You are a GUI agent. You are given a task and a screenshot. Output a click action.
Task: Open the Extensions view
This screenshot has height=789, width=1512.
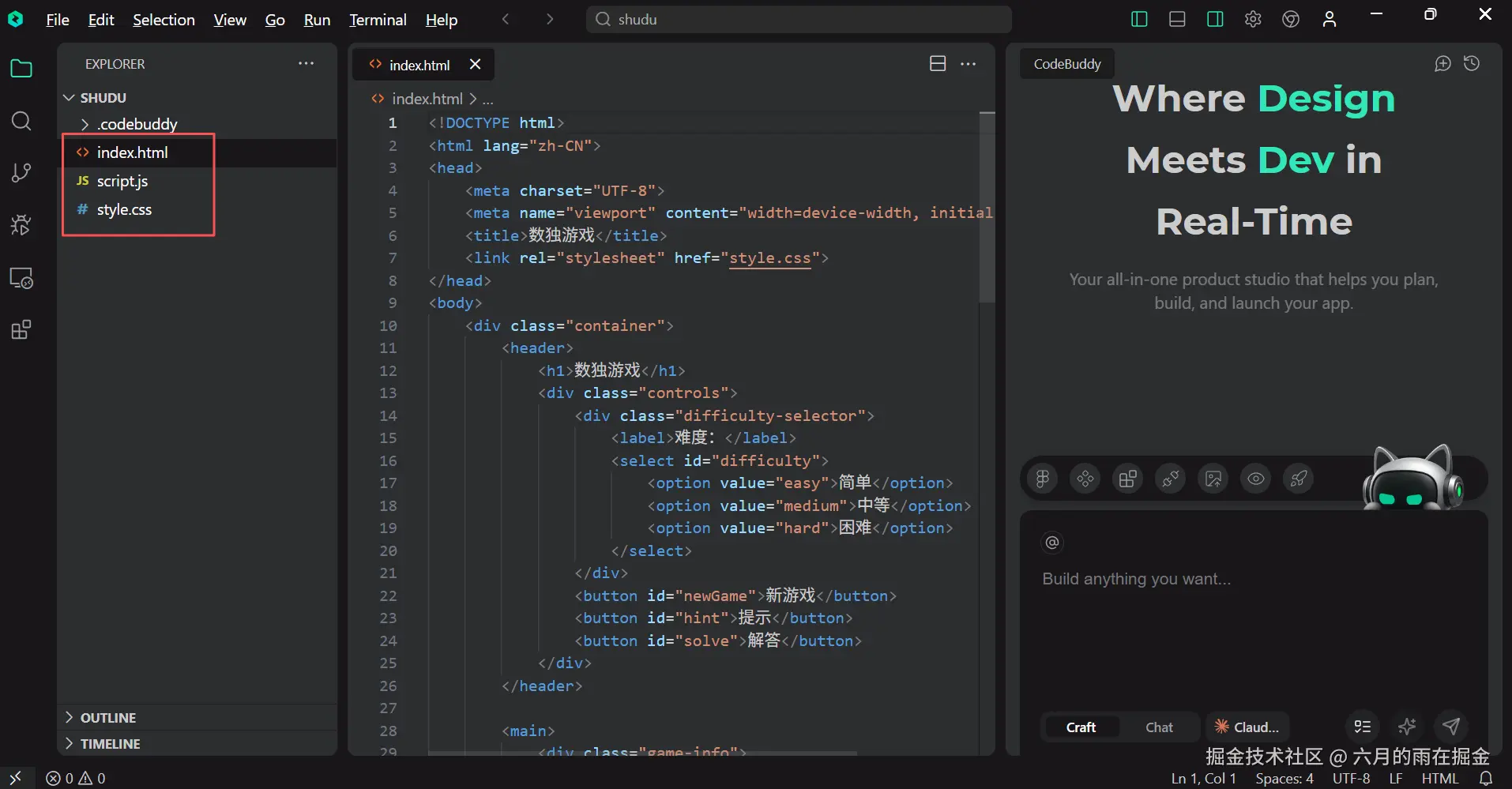[x=21, y=329]
